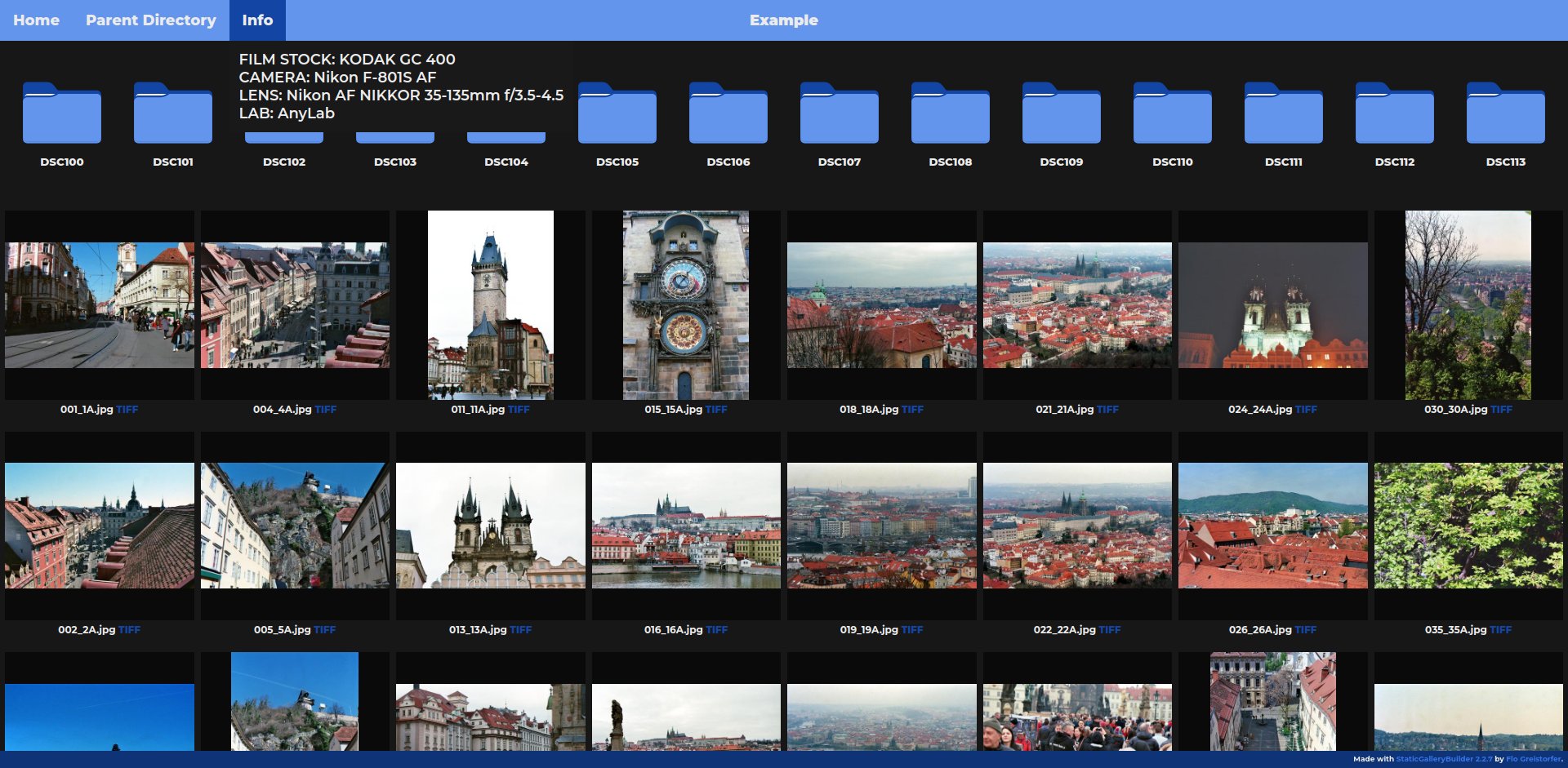Open the DSC100 folder icon

click(62, 113)
